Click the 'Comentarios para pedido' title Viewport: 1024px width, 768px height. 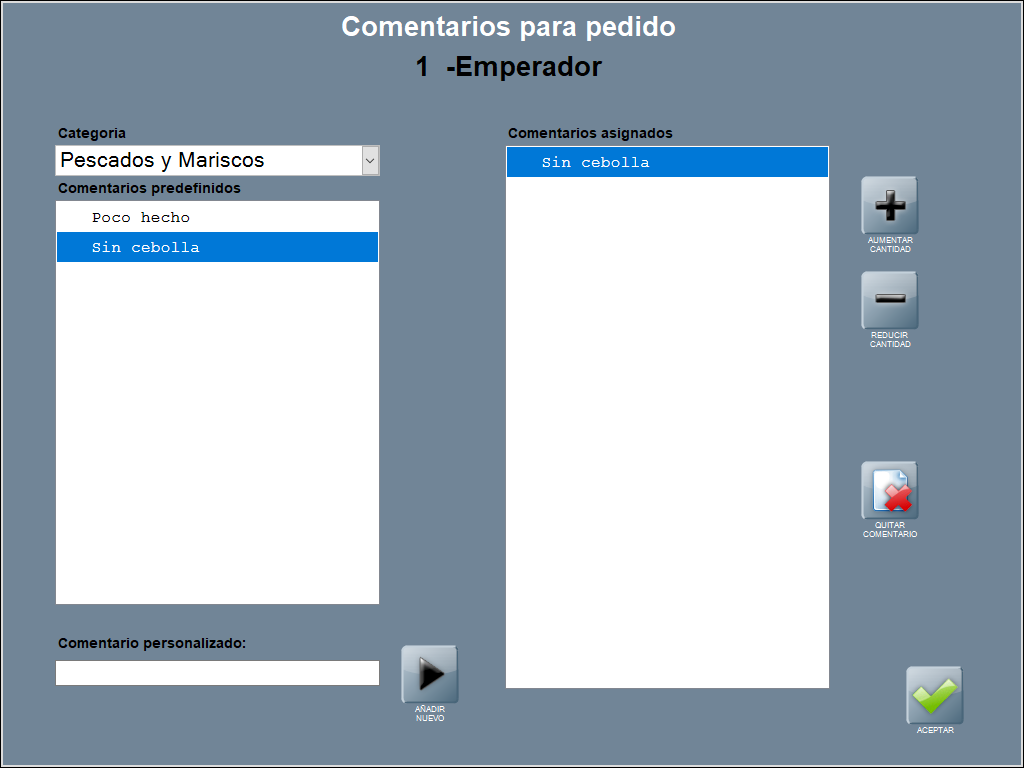pos(508,27)
